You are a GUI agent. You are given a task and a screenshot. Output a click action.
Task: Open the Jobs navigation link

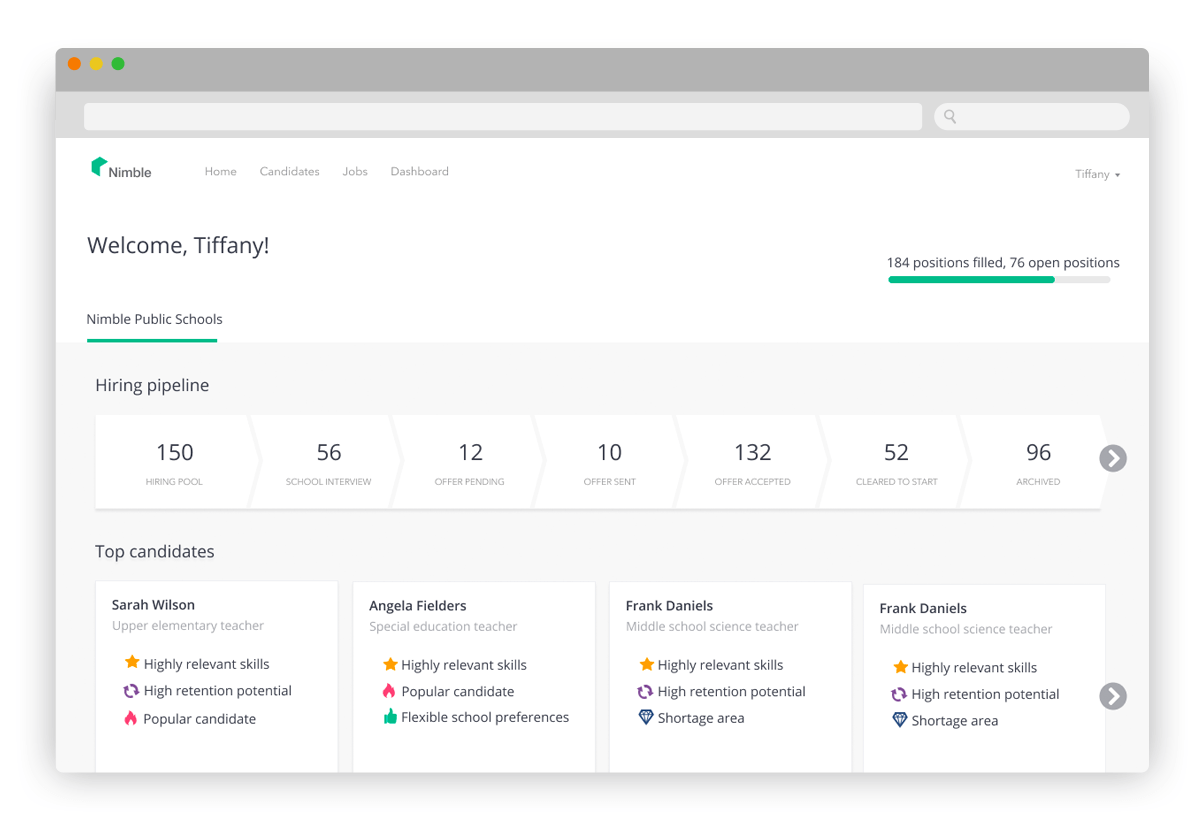coord(355,172)
